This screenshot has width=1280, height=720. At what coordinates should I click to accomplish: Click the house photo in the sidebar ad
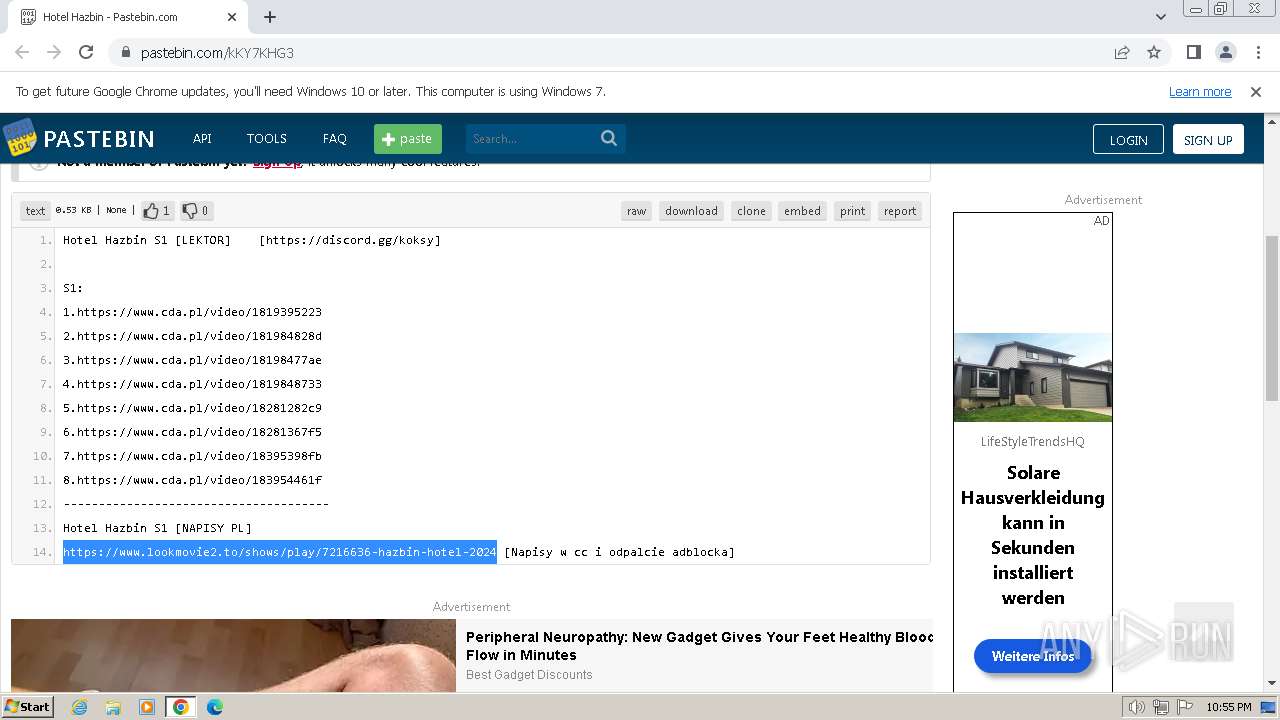1033,377
